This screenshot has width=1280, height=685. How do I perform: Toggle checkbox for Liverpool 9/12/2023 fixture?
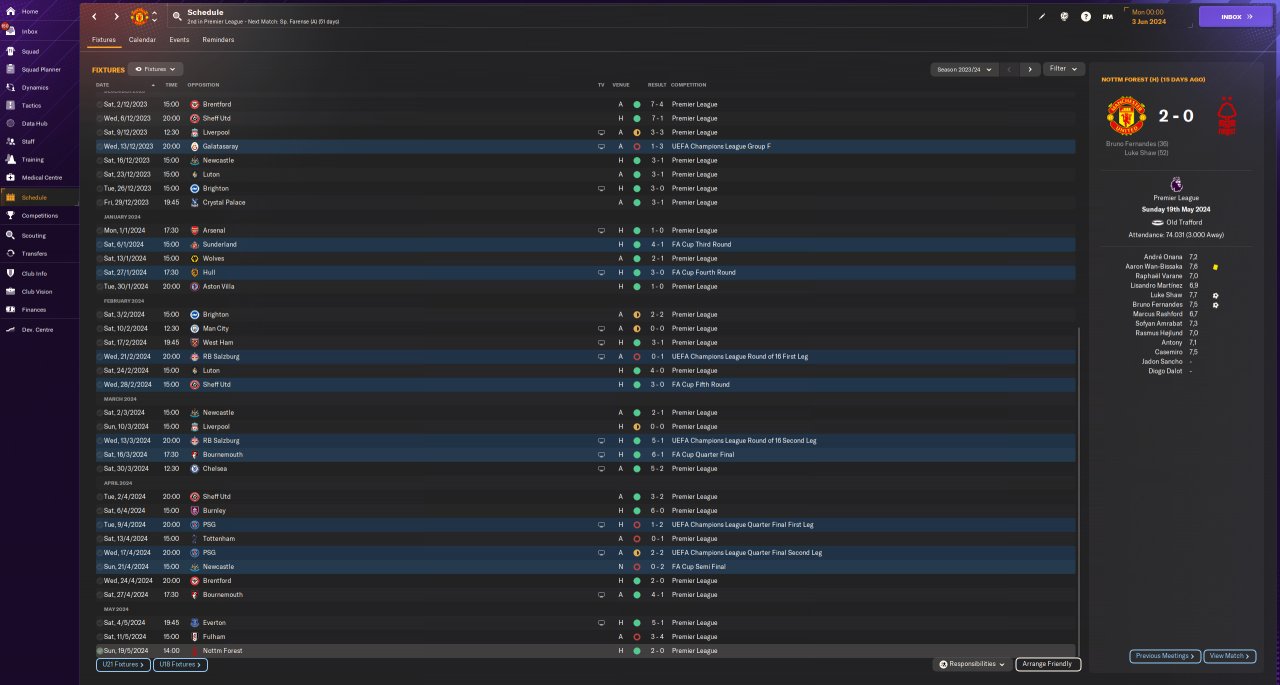[x=100, y=132]
